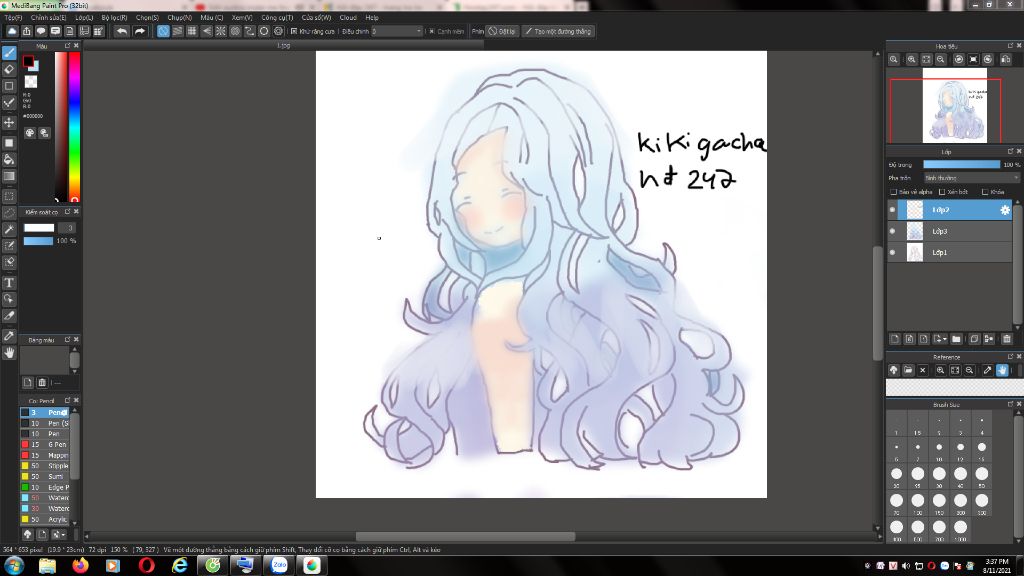
Task: Adjust the layer Độ trong opacity slider
Action: coord(961,165)
